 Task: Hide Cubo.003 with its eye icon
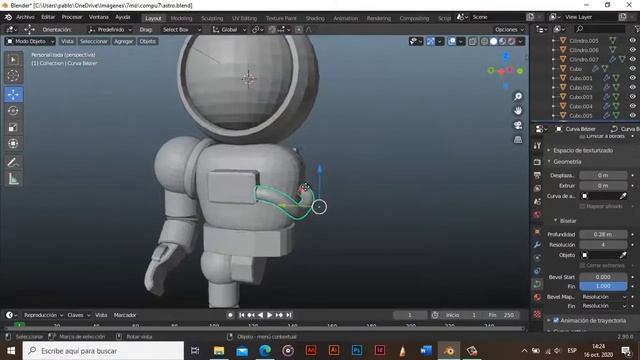click(x=633, y=97)
